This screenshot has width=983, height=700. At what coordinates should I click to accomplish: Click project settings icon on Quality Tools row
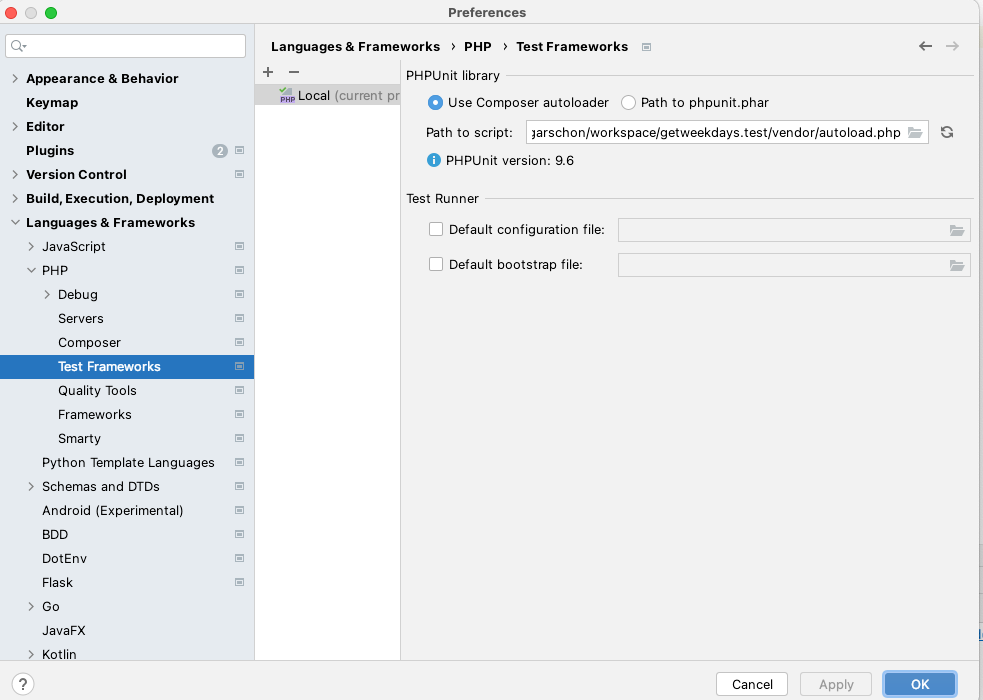click(239, 390)
